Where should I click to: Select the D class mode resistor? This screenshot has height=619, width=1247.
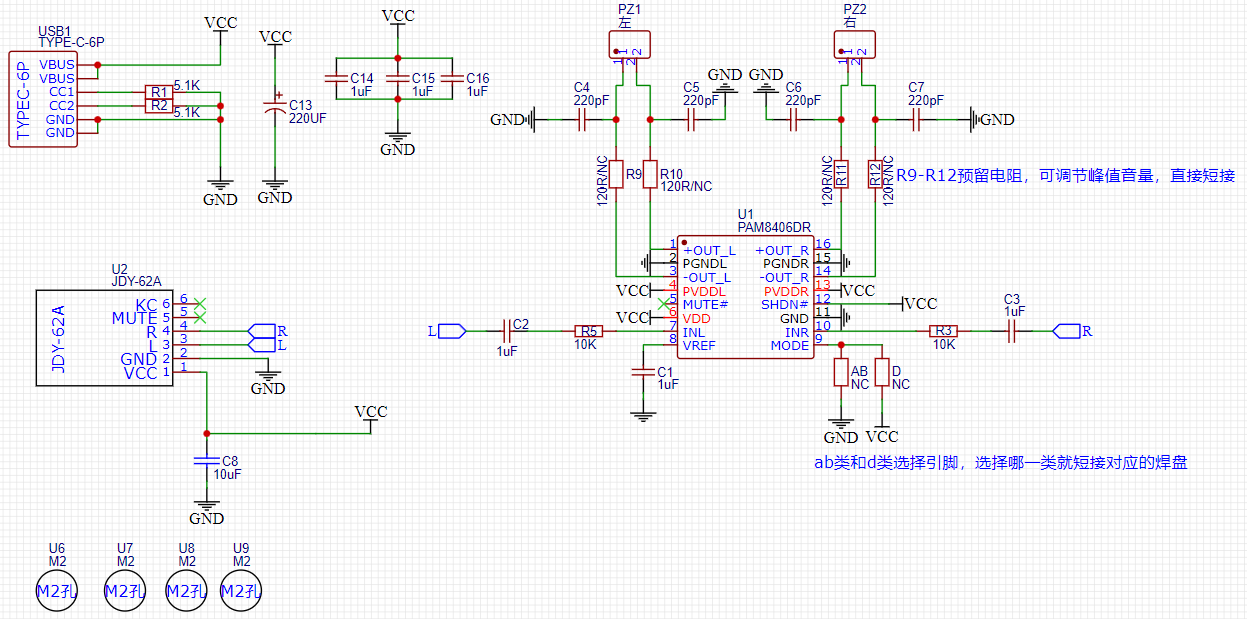pyautogui.click(x=882, y=372)
